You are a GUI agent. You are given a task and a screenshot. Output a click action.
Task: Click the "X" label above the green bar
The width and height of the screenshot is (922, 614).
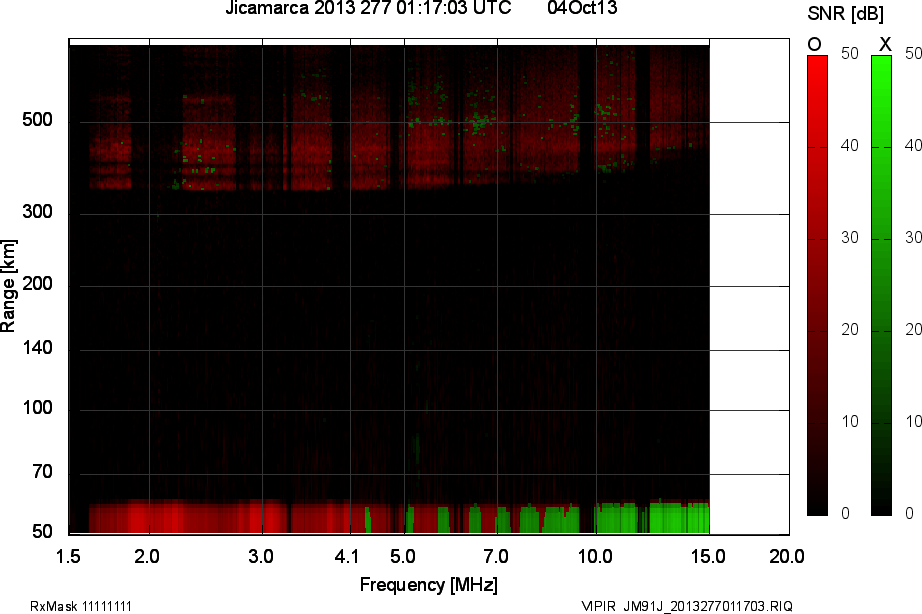[x=884, y=44]
